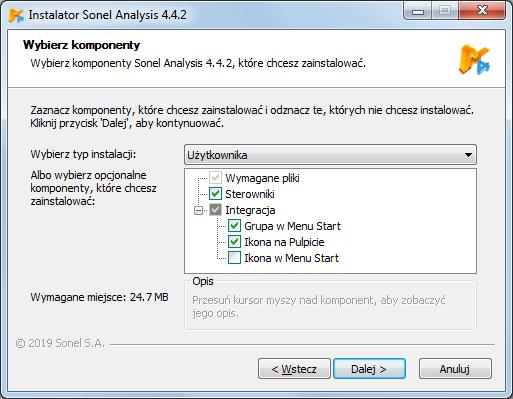Toggle the Sterowniki checkbox
Image resolution: width=513 pixels, height=399 pixels.
[x=215, y=193]
